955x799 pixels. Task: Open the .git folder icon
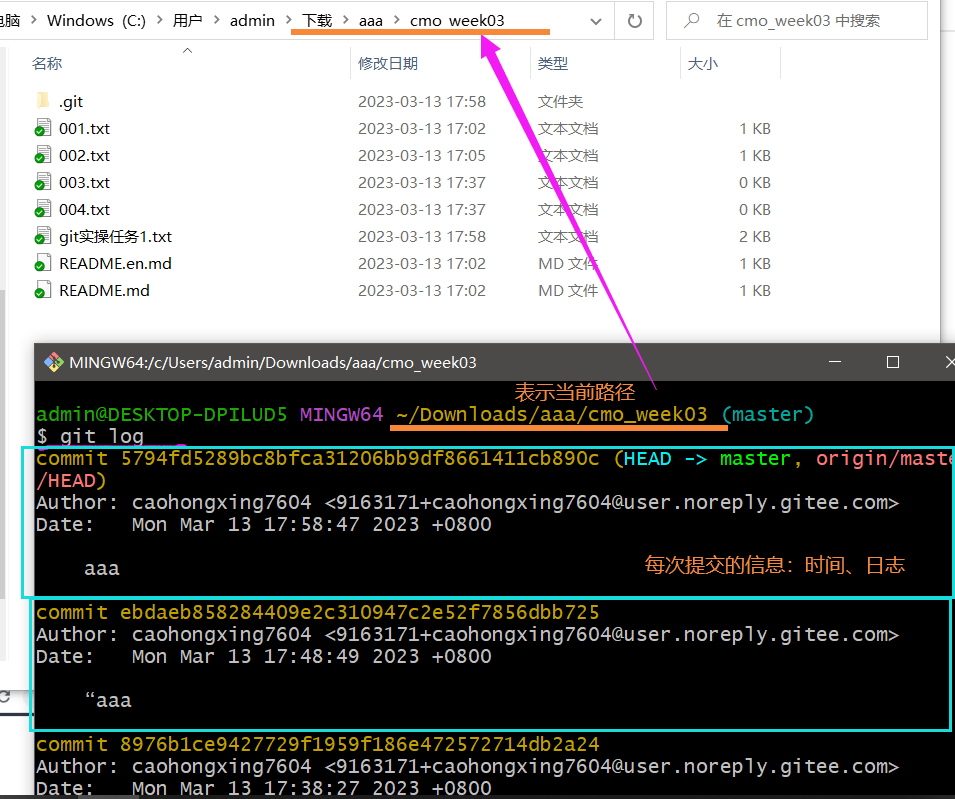(43, 101)
